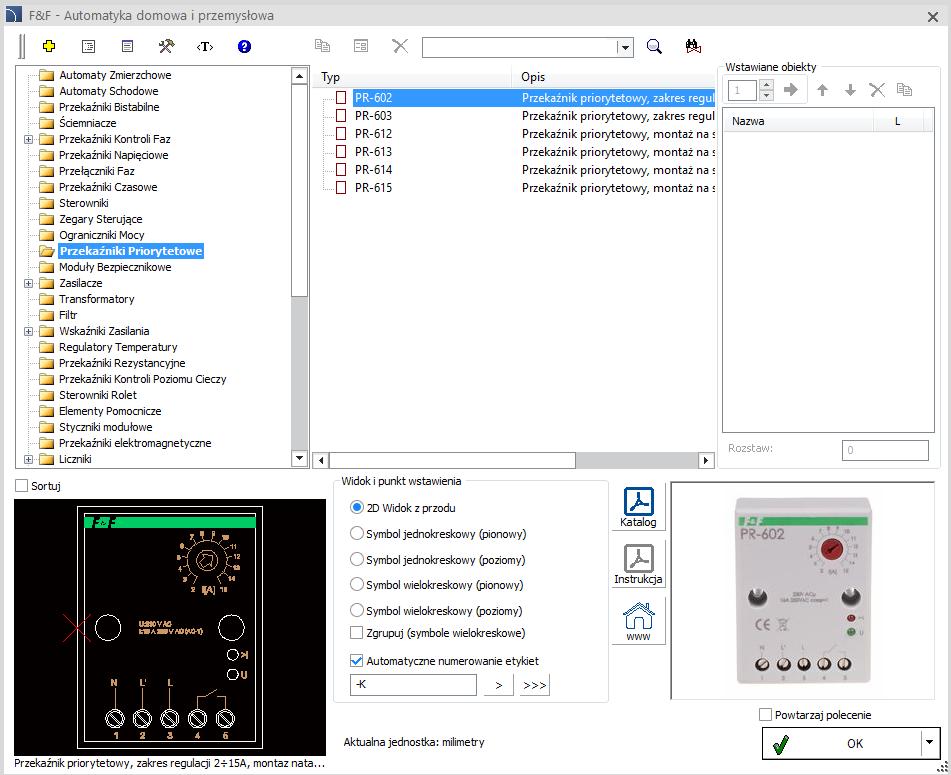
Task: Click the > next label button
Action: [x=499, y=685]
